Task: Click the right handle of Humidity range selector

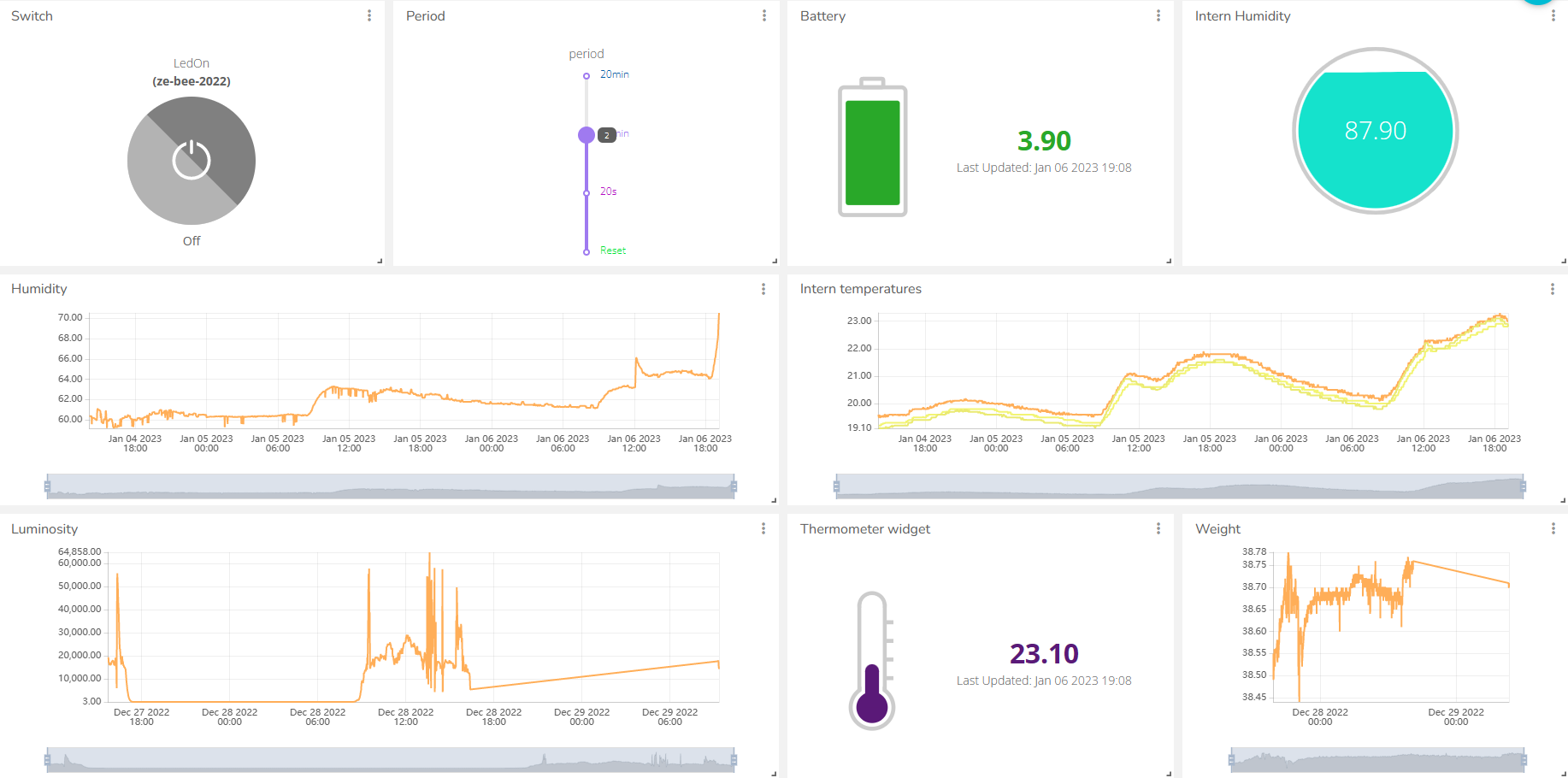Action: click(734, 486)
